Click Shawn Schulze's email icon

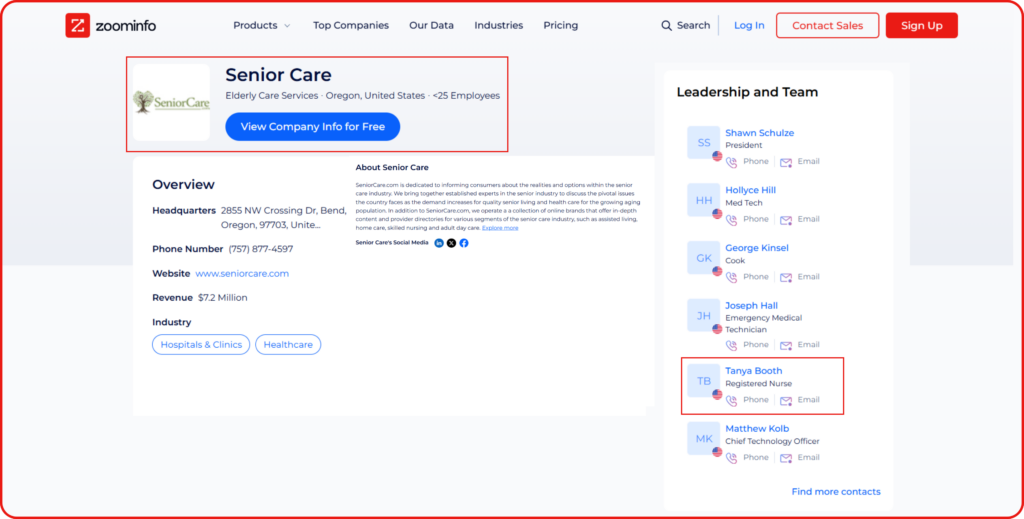786,162
